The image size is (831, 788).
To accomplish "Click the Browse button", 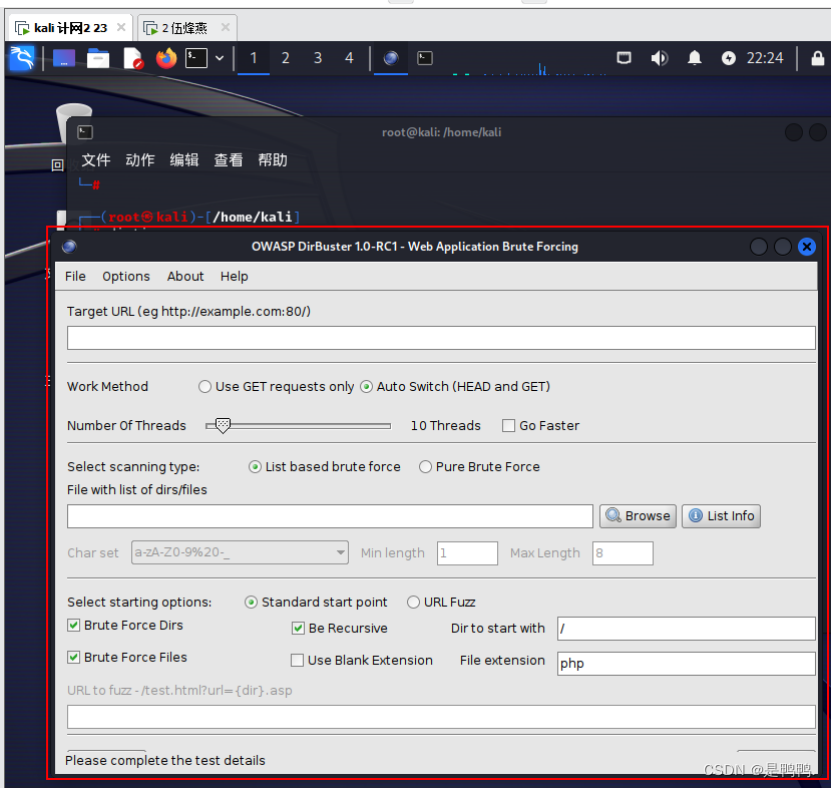I will tap(638, 516).
